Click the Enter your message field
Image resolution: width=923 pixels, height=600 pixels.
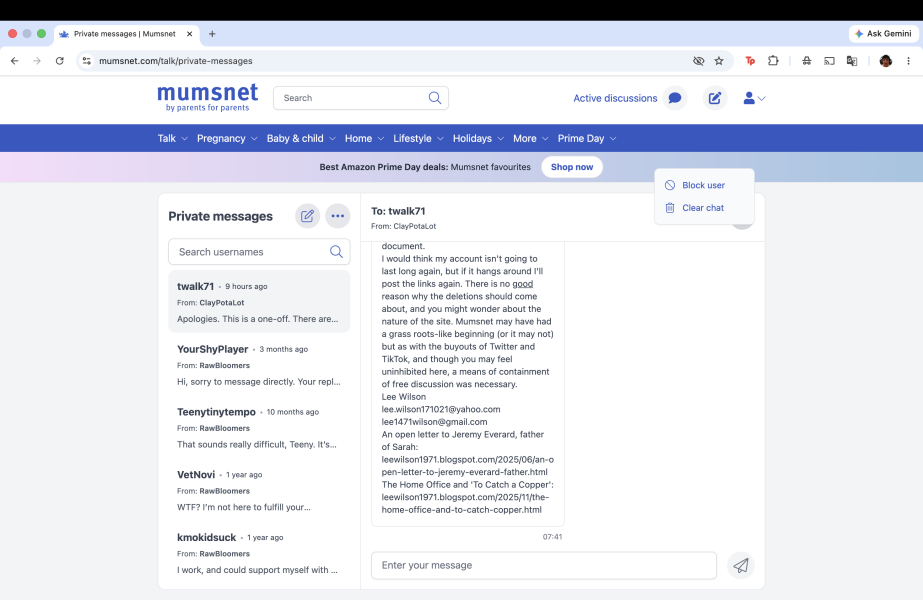[x=543, y=565]
